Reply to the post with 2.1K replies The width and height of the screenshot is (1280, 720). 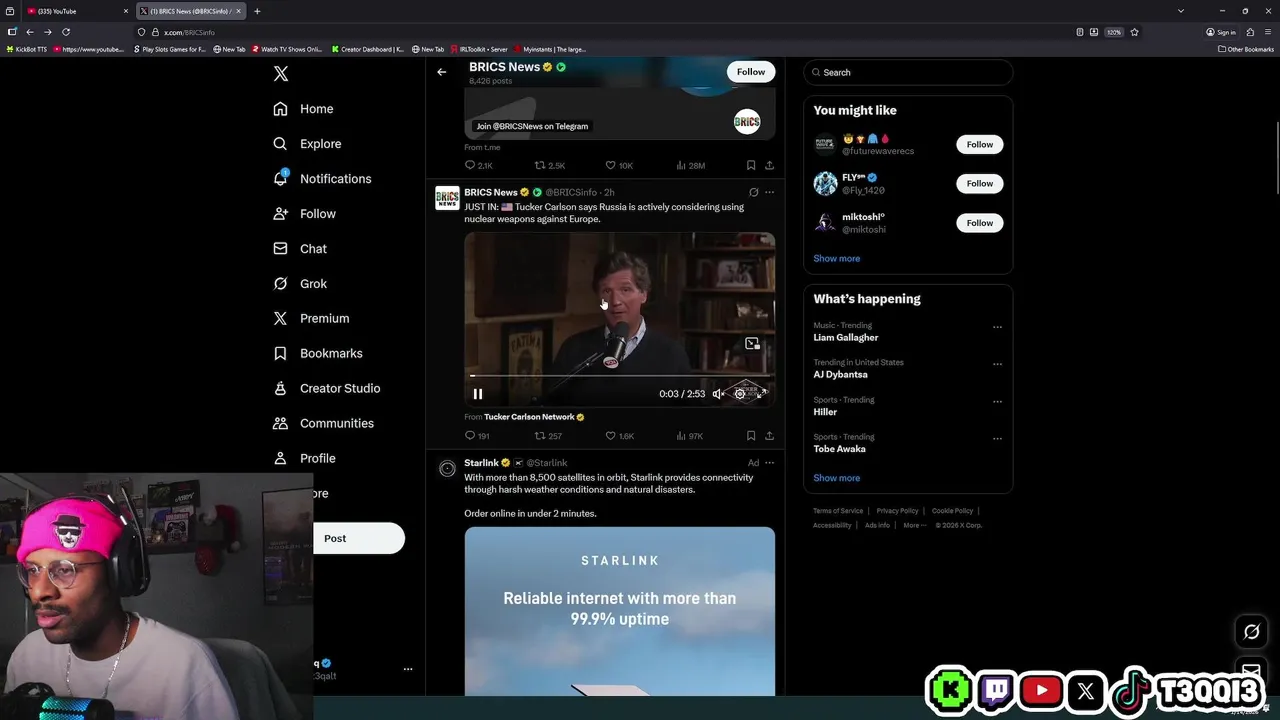479,166
